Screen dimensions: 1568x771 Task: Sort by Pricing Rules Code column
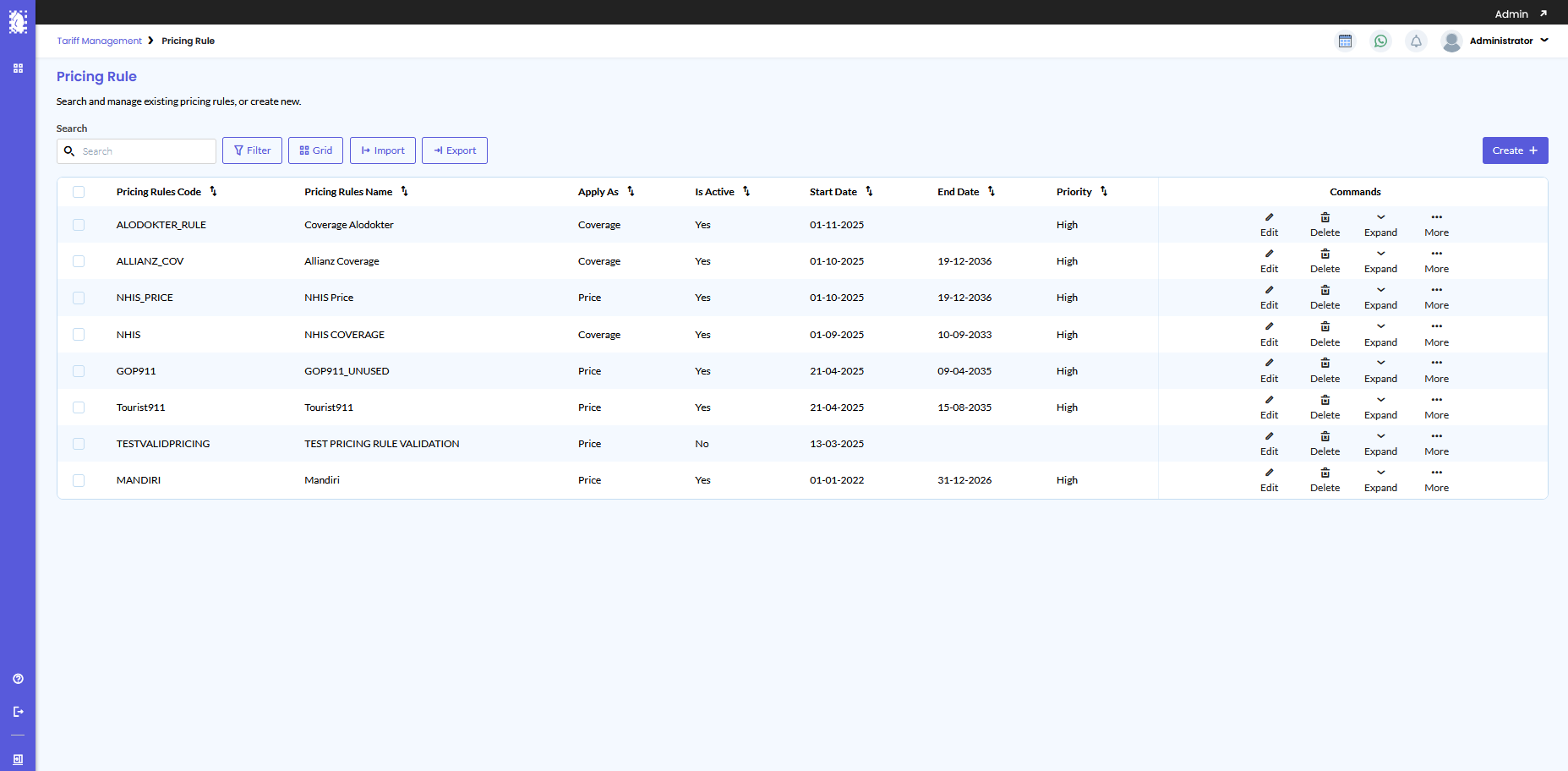click(213, 192)
